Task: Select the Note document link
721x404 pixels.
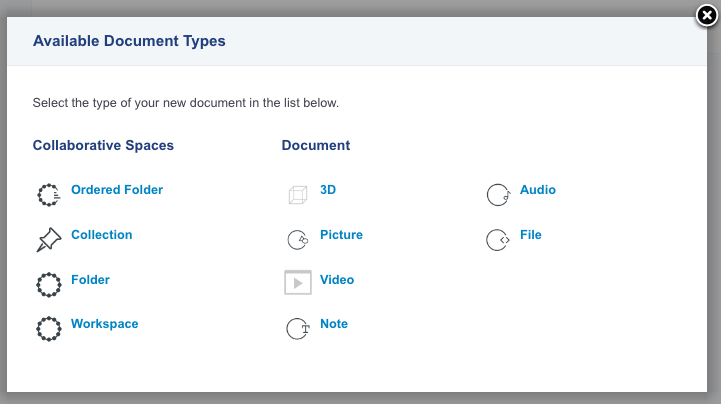Action: pyautogui.click(x=334, y=324)
